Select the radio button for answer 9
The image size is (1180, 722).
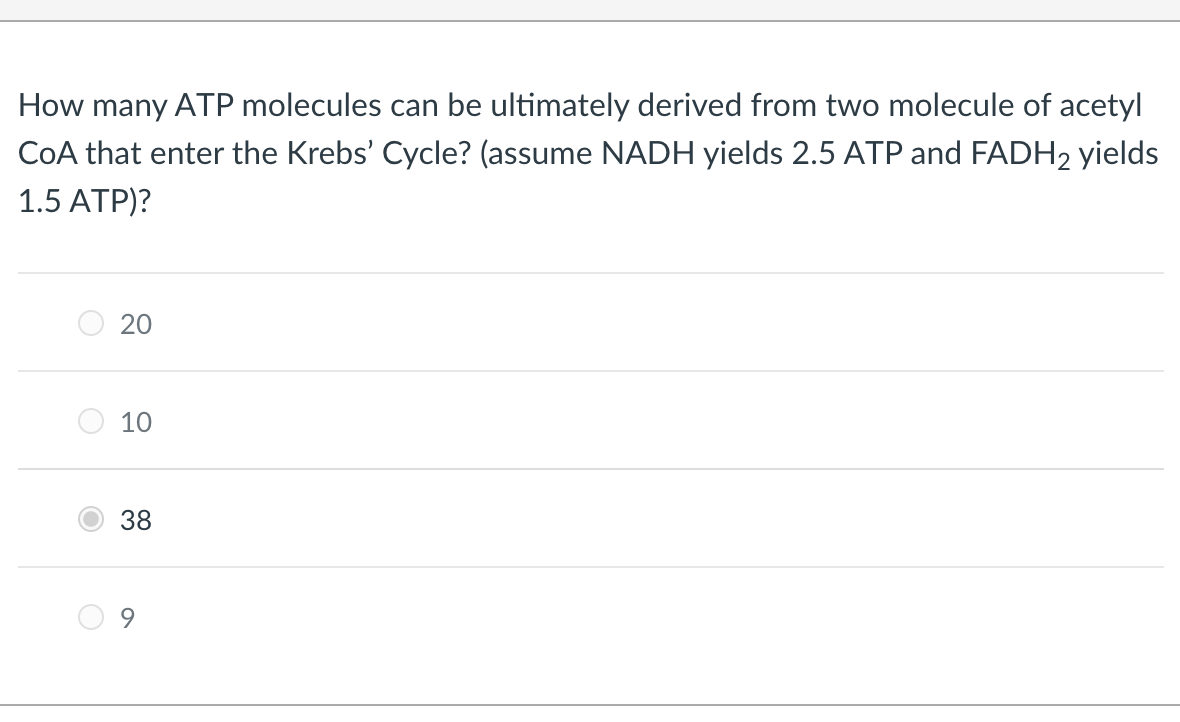91,617
